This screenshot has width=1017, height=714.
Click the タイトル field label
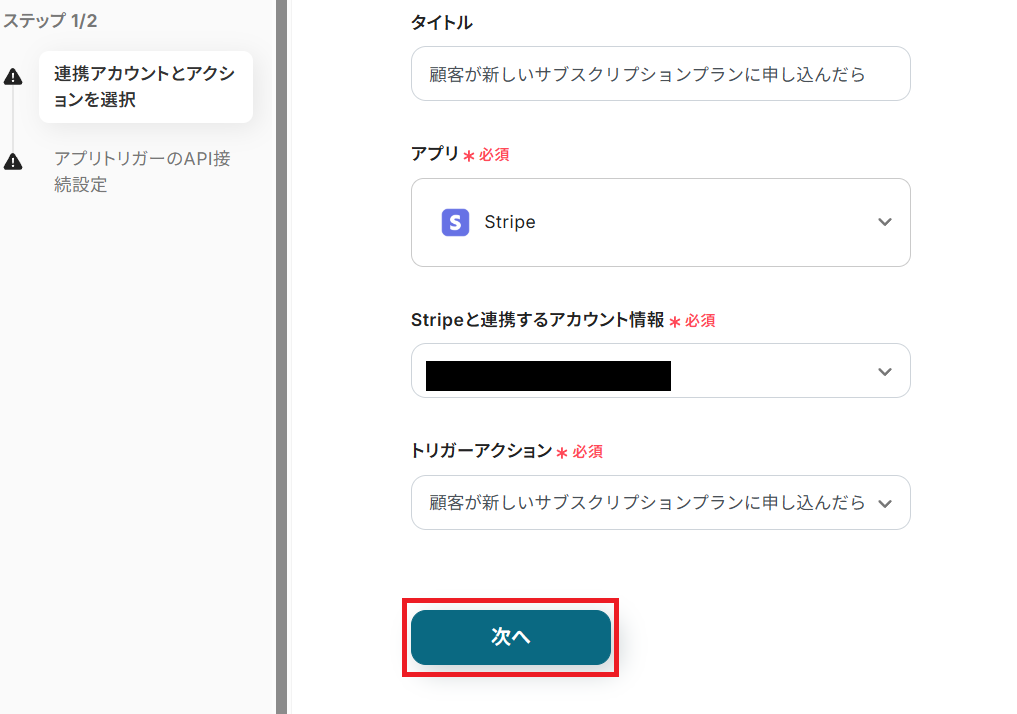[441, 22]
